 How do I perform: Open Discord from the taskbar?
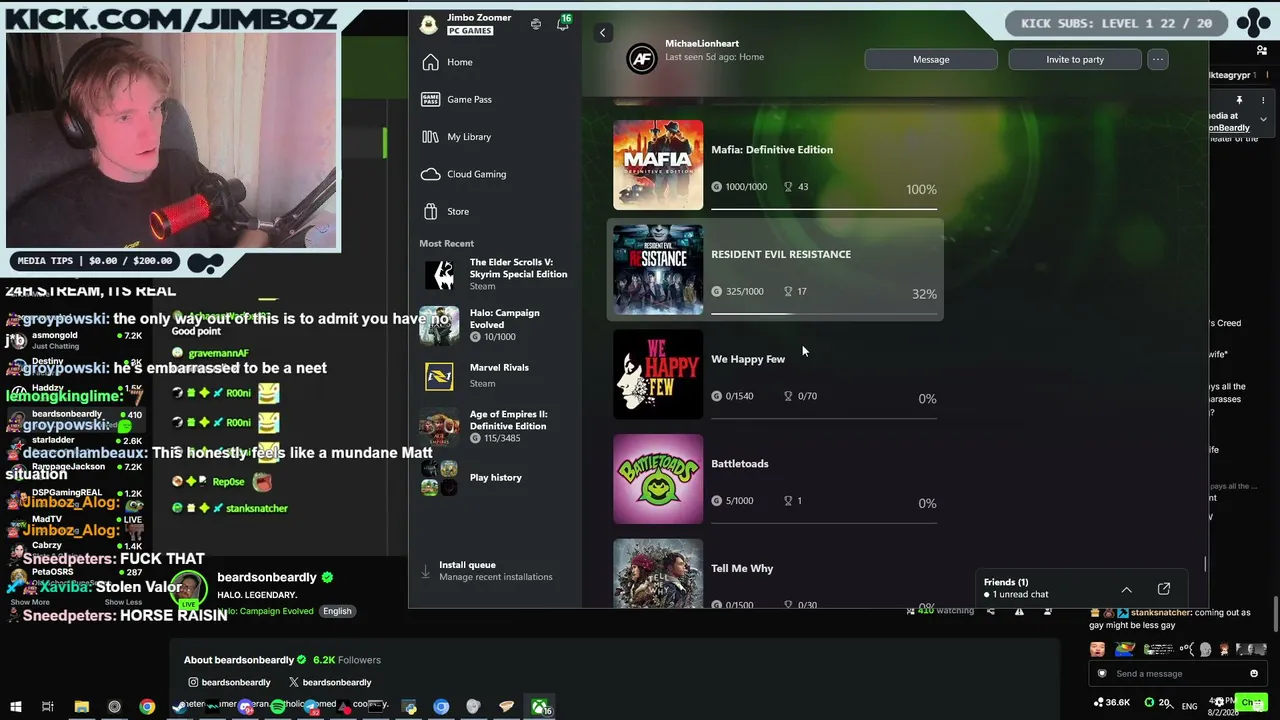pos(245,707)
